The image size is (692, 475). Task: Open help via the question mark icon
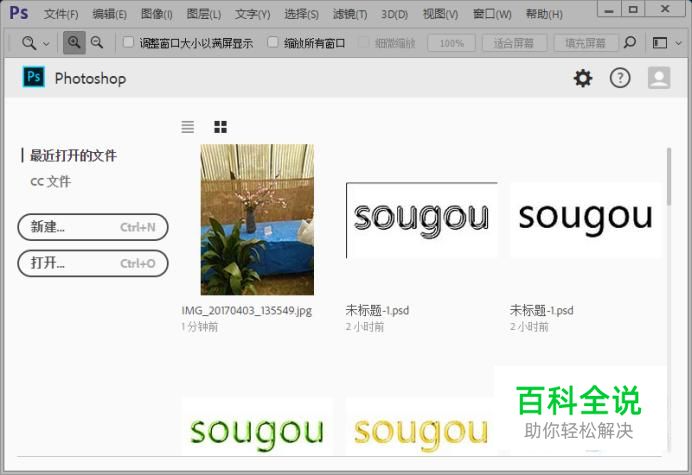tap(620, 78)
